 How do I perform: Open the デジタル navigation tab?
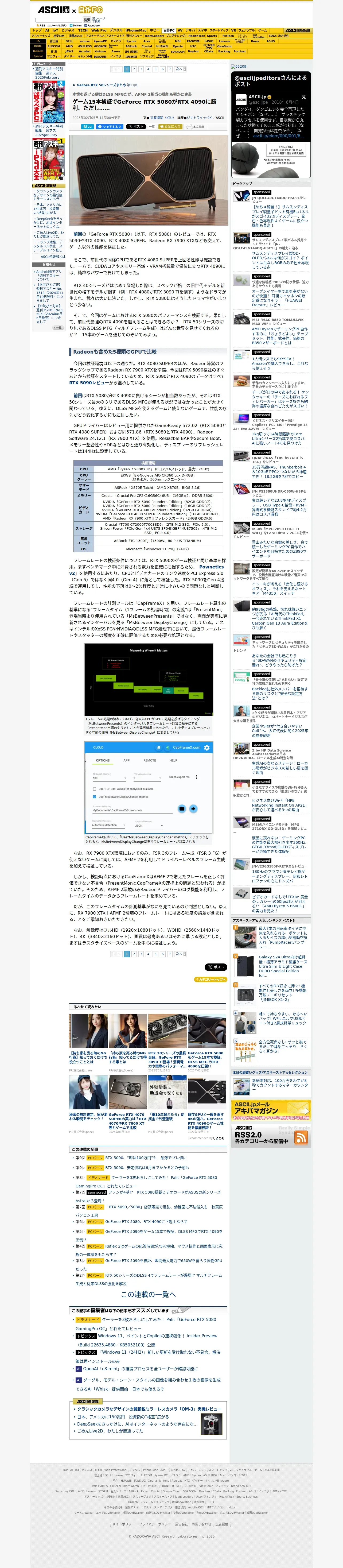[116, 30]
